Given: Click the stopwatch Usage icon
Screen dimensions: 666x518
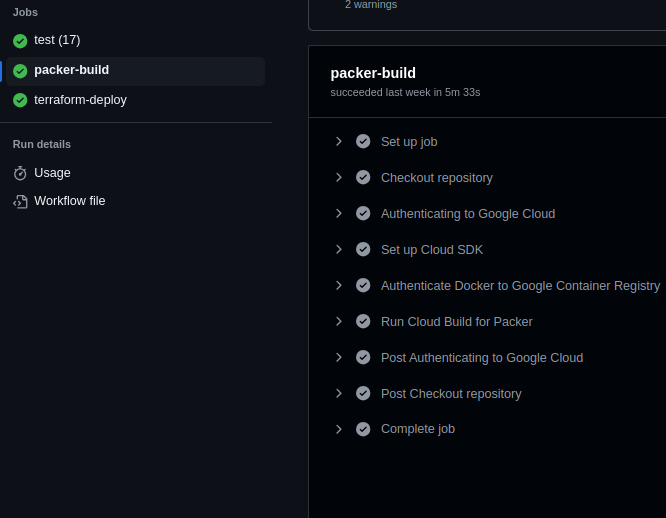Looking at the screenshot, I should 20,173.
